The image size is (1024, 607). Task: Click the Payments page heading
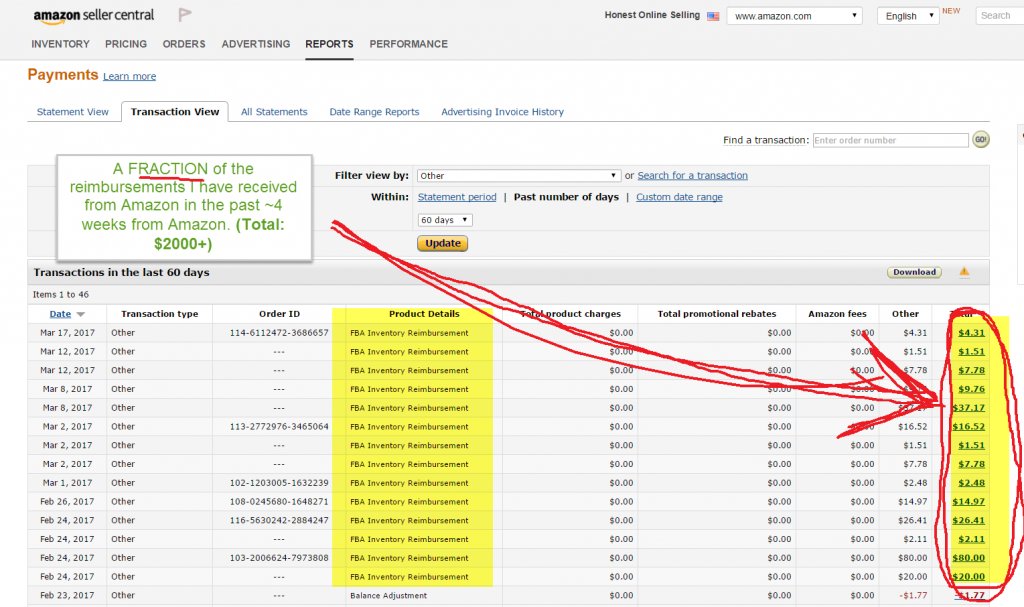[63, 74]
